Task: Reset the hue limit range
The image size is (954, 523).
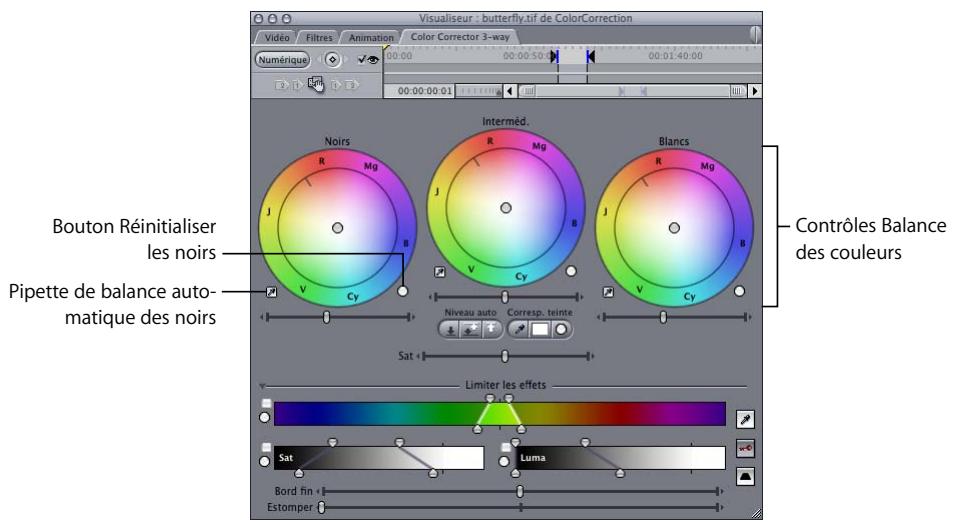Action: pyautogui.click(x=265, y=418)
